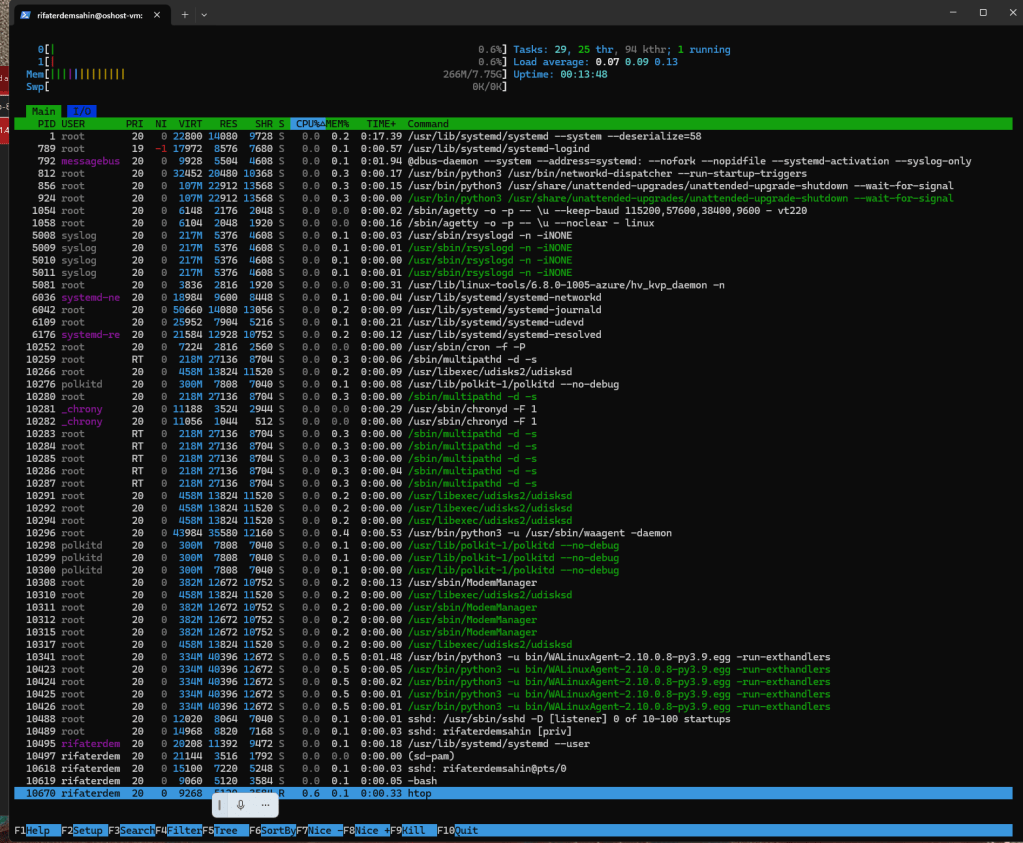Select the waagent -daemon process row
Image resolution: width=1023 pixels, height=843 pixels.
513,533
